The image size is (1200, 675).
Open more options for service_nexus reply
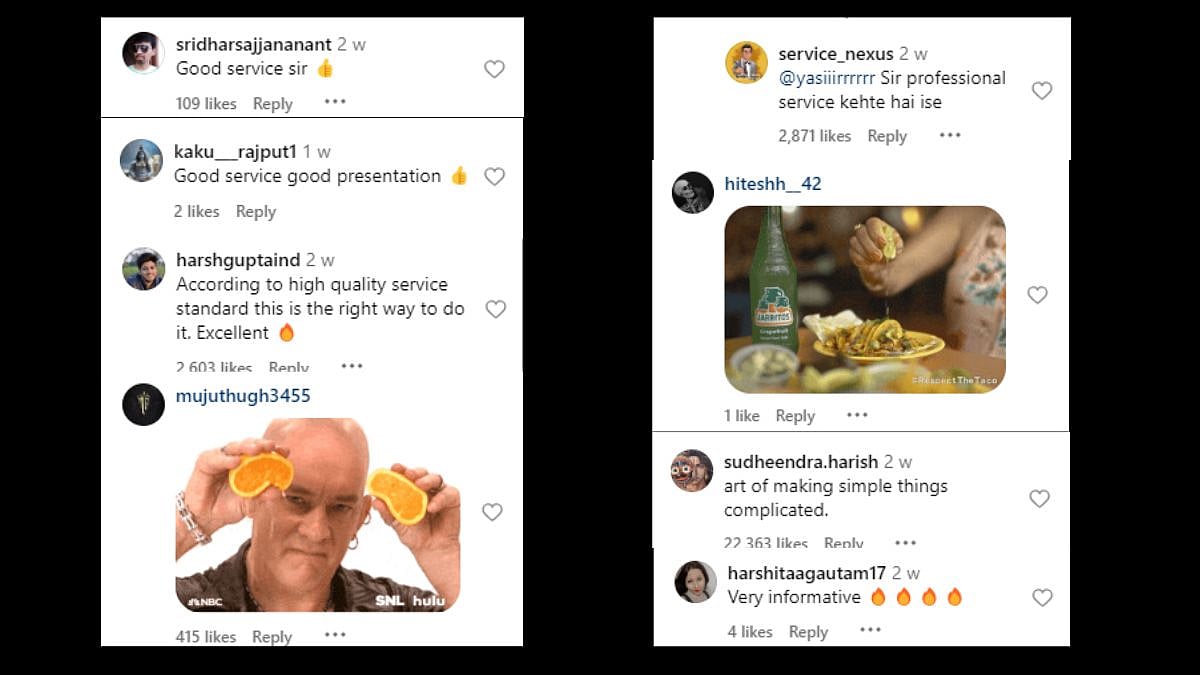coord(949,135)
